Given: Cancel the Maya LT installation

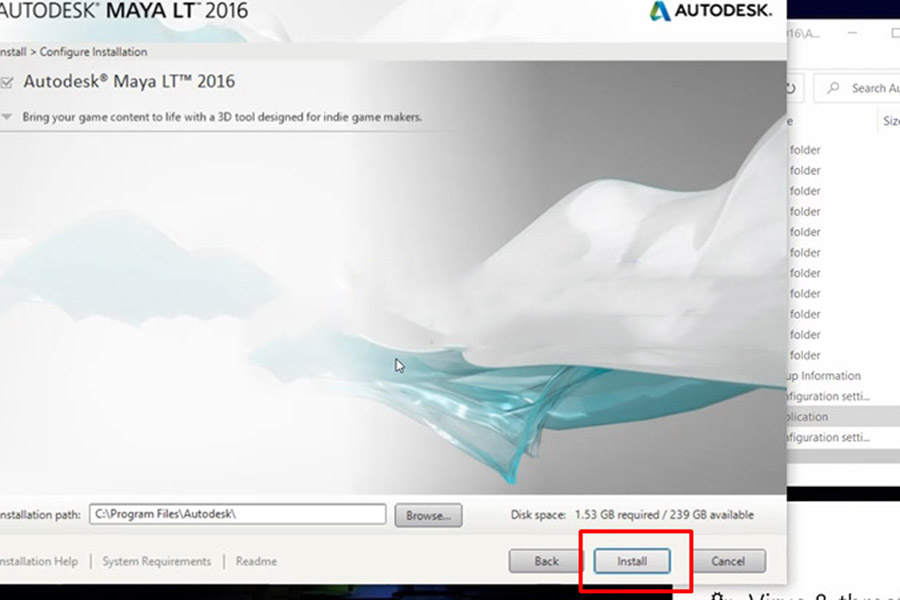Looking at the screenshot, I should (x=728, y=561).
